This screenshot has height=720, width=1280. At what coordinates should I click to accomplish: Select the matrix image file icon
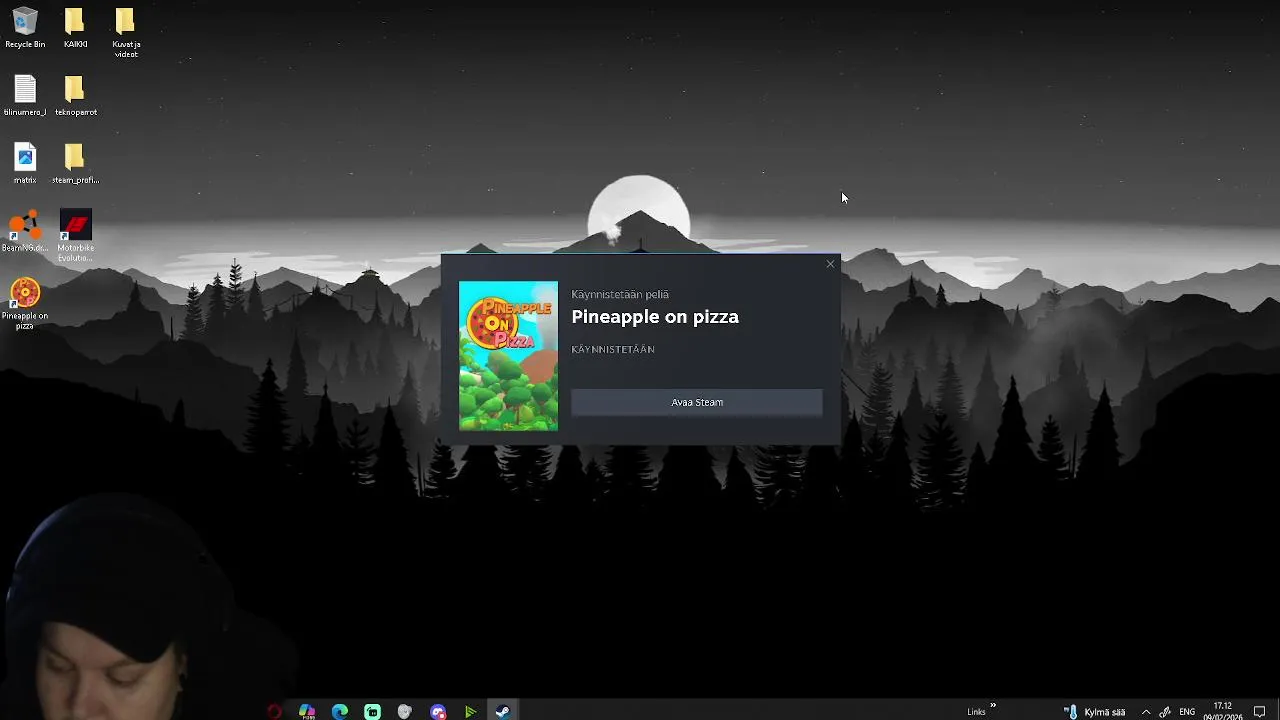(25, 164)
